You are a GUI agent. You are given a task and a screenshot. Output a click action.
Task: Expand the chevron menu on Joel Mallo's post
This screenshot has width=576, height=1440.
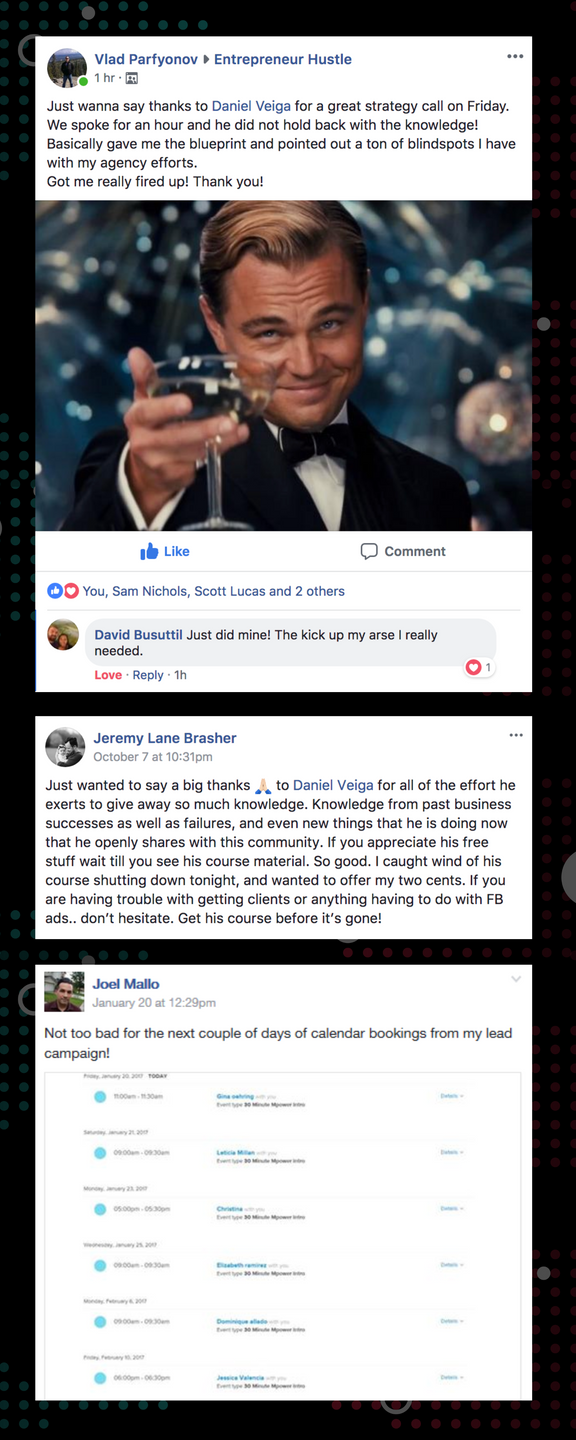pyautogui.click(x=516, y=979)
